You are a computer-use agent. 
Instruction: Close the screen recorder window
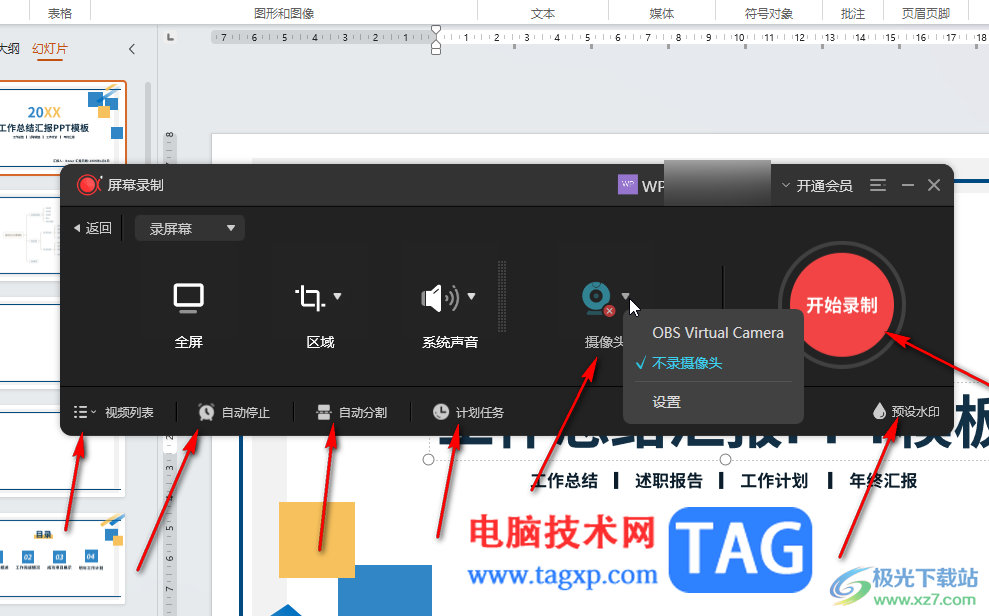pyautogui.click(x=934, y=185)
